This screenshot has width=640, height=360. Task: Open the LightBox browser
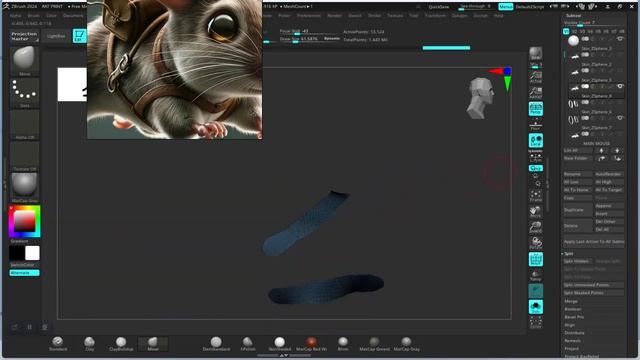56,36
